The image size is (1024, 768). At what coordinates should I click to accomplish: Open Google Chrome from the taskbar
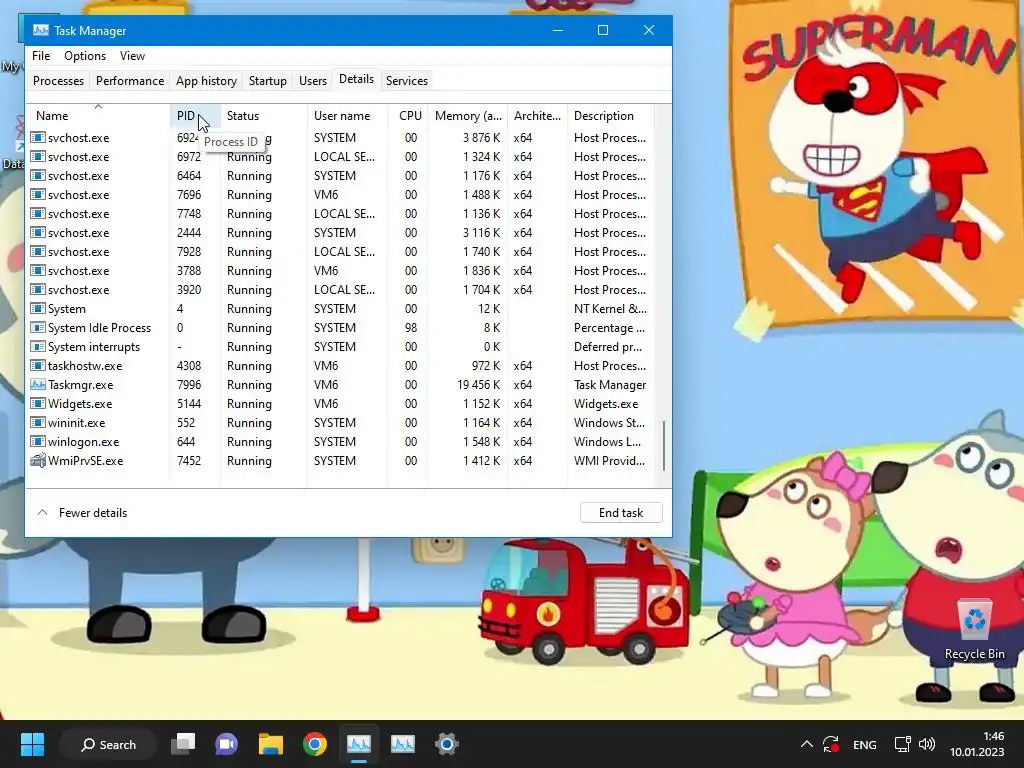[315, 744]
